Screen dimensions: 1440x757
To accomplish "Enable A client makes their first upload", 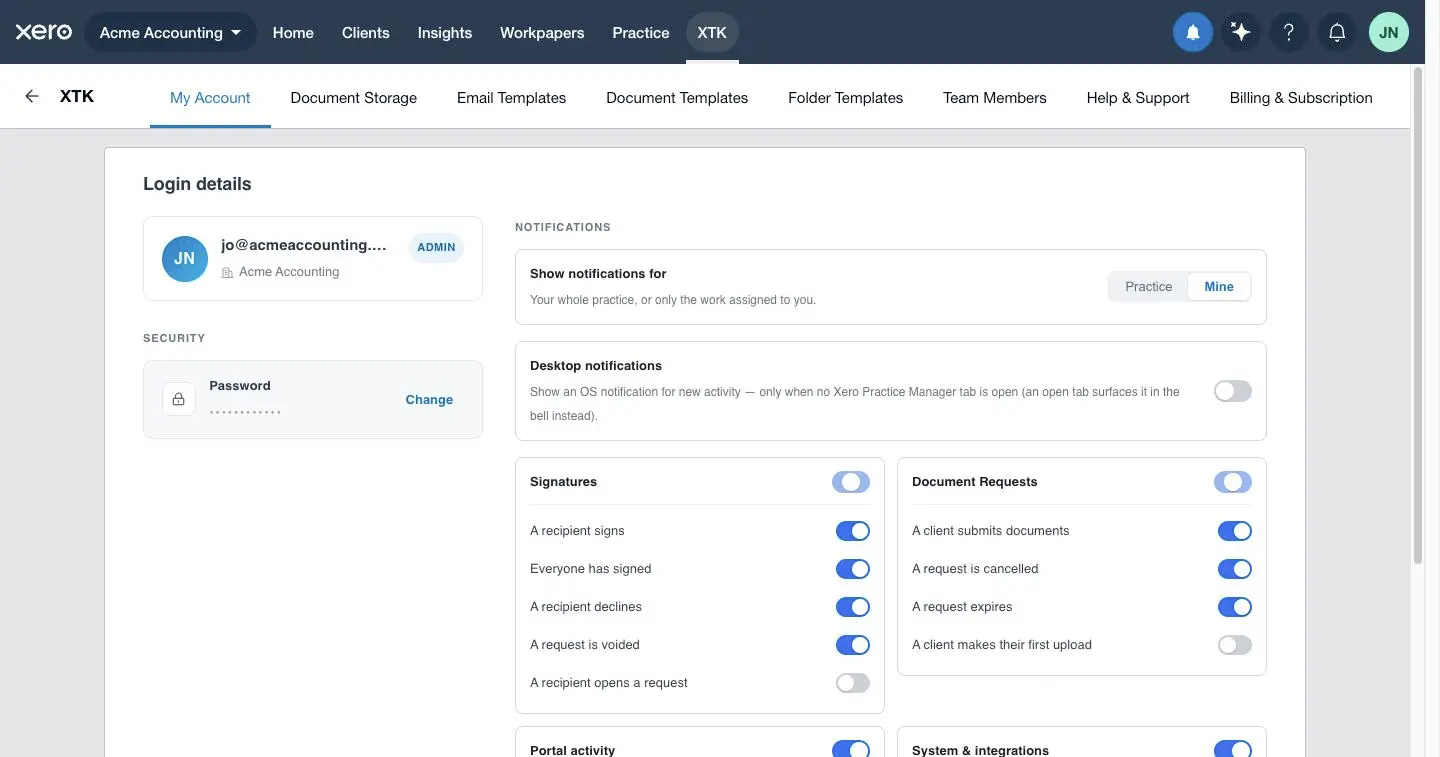I will coord(1235,645).
